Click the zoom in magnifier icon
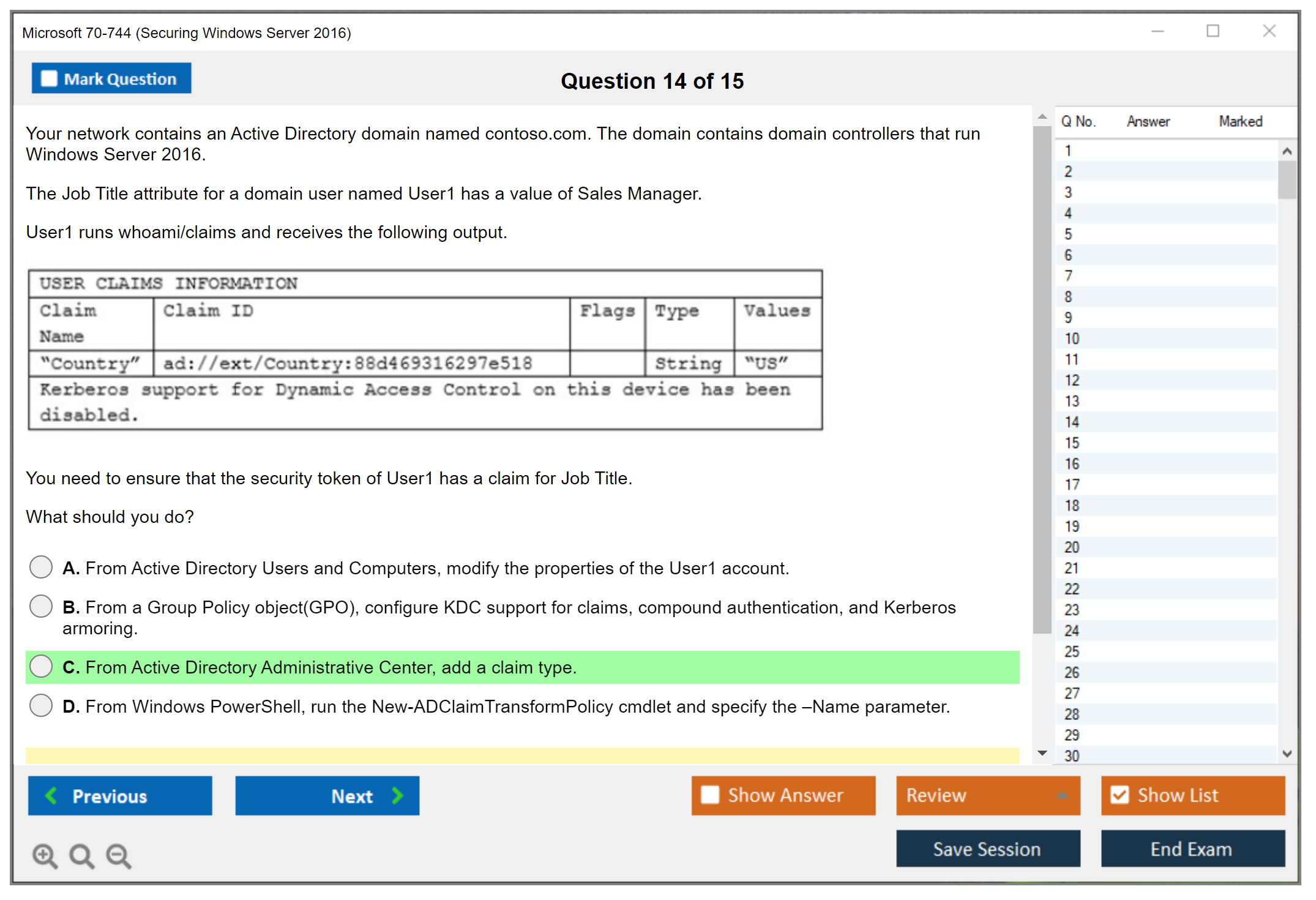This screenshot has height=900, width=1316. tap(45, 855)
